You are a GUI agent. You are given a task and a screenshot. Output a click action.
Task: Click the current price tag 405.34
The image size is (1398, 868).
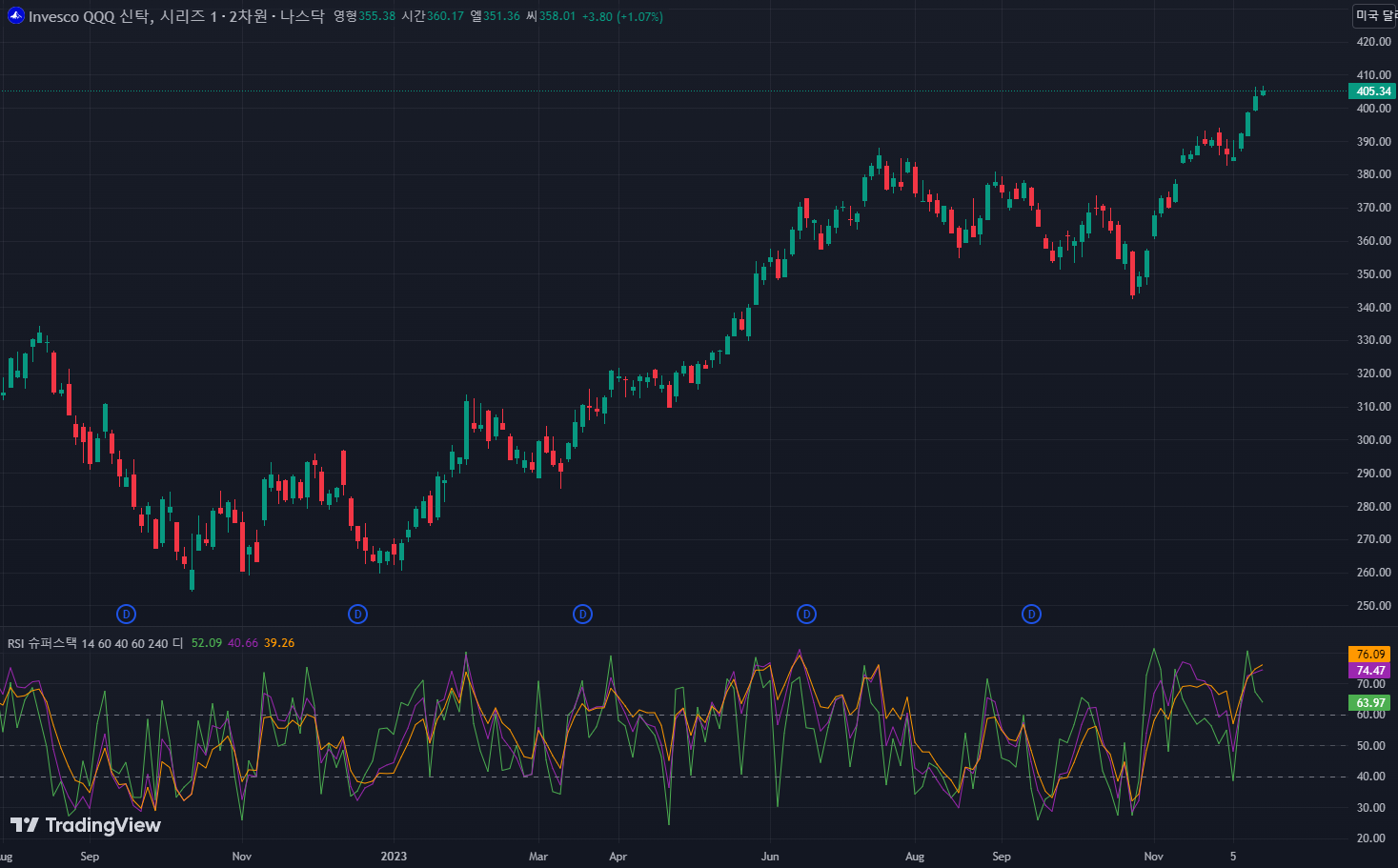[1373, 91]
